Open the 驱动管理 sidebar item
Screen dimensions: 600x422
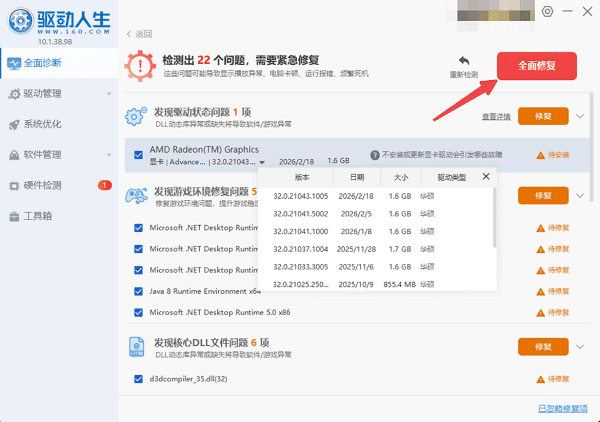click(59, 94)
